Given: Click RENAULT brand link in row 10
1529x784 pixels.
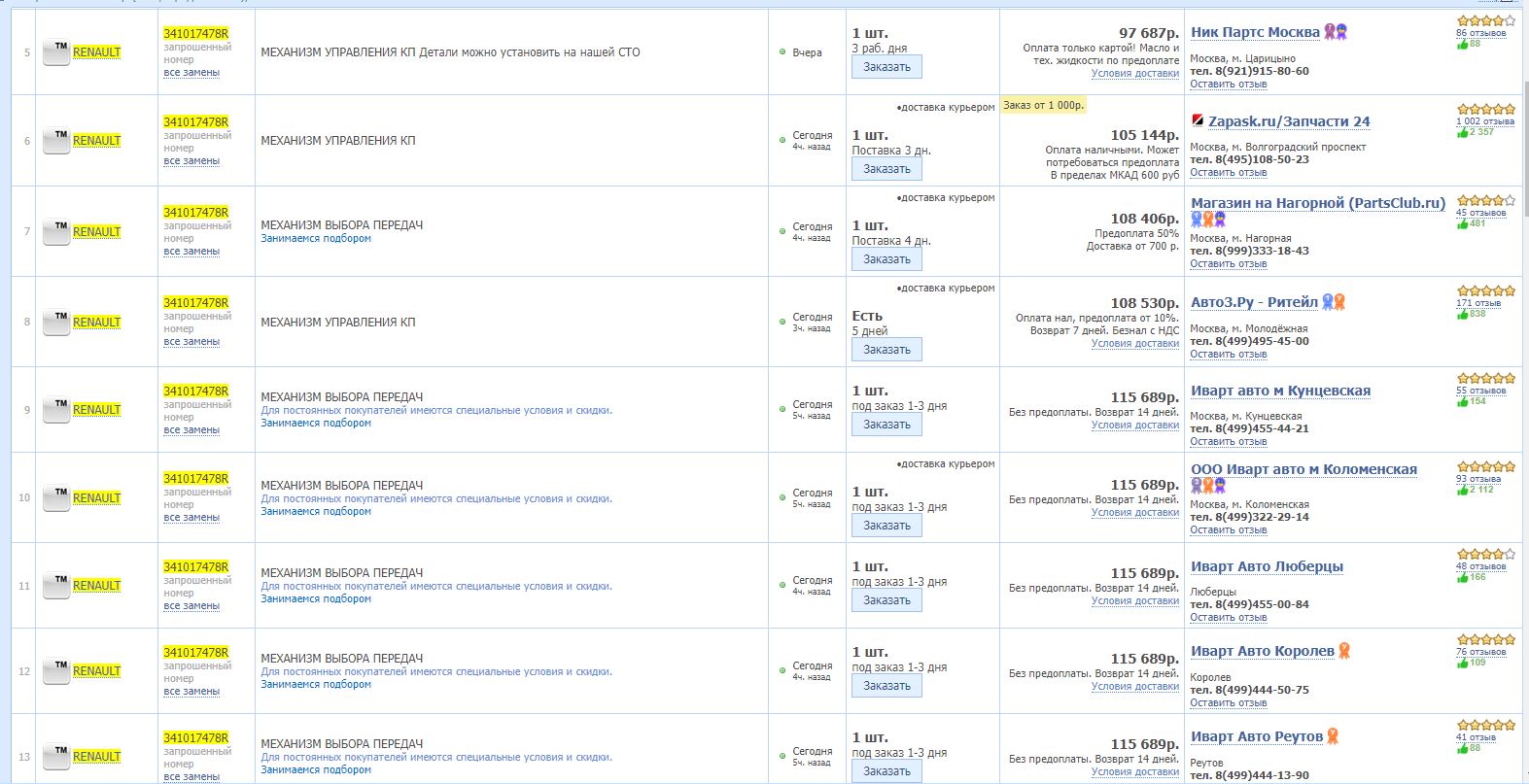Looking at the screenshot, I should [x=97, y=498].
